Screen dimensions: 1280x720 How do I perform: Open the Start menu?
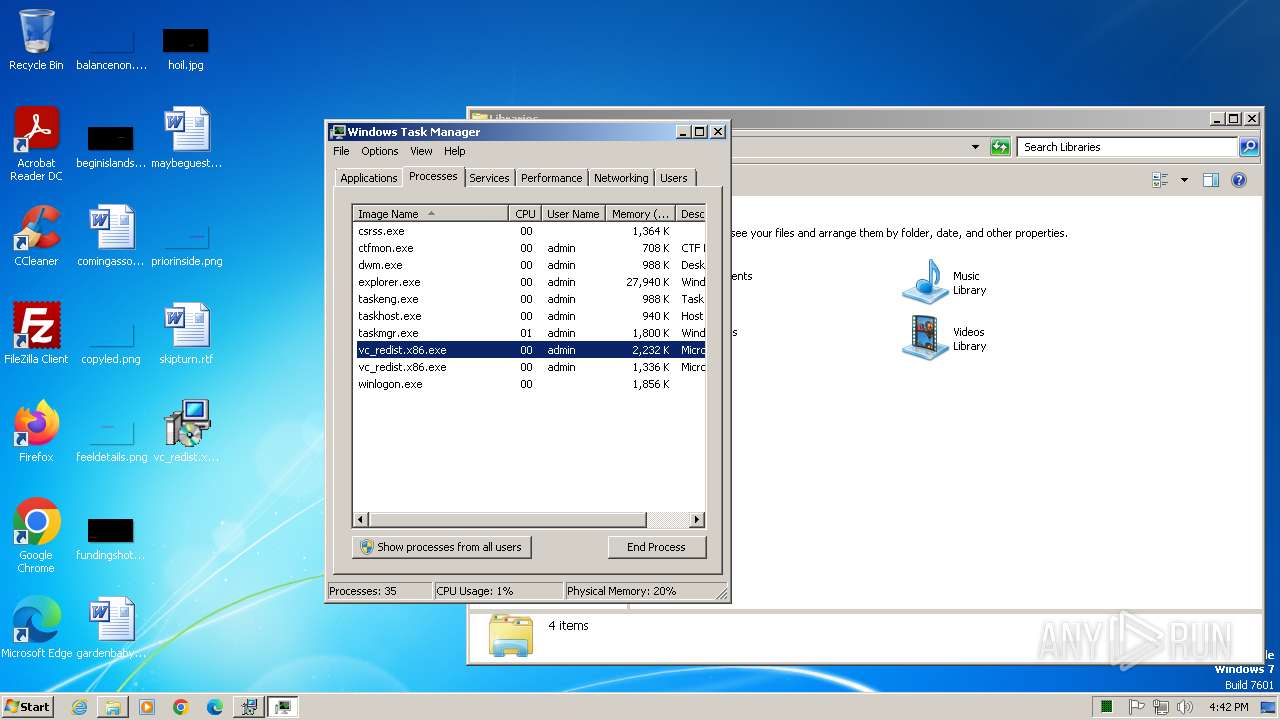tap(28, 707)
